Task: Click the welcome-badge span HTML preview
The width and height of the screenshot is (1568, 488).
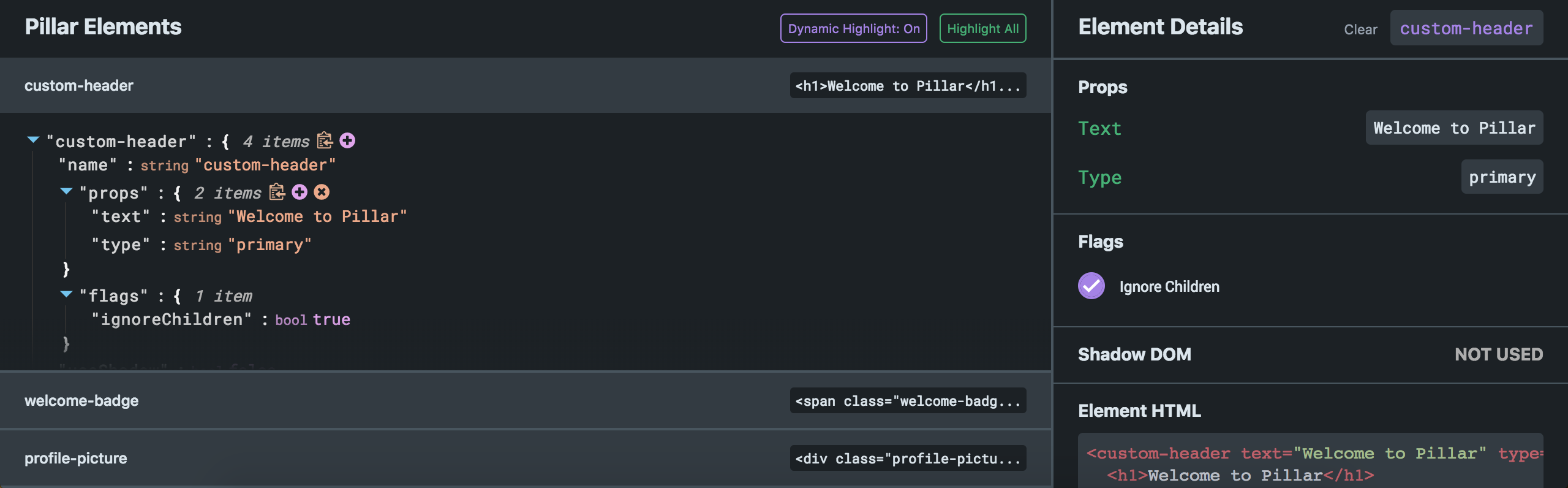Action: [908, 401]
